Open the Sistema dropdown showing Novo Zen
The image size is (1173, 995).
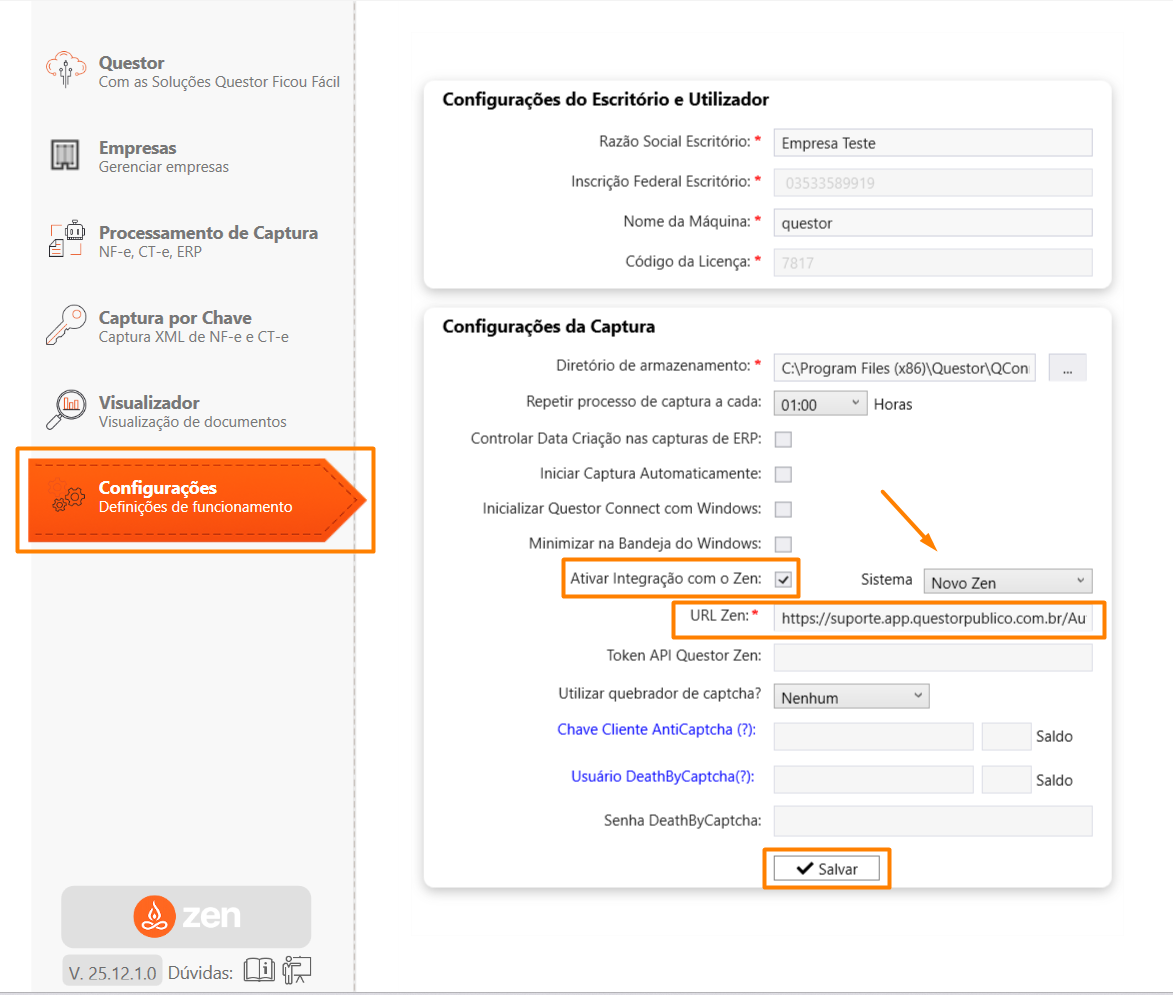click(x=1007, y=582)
